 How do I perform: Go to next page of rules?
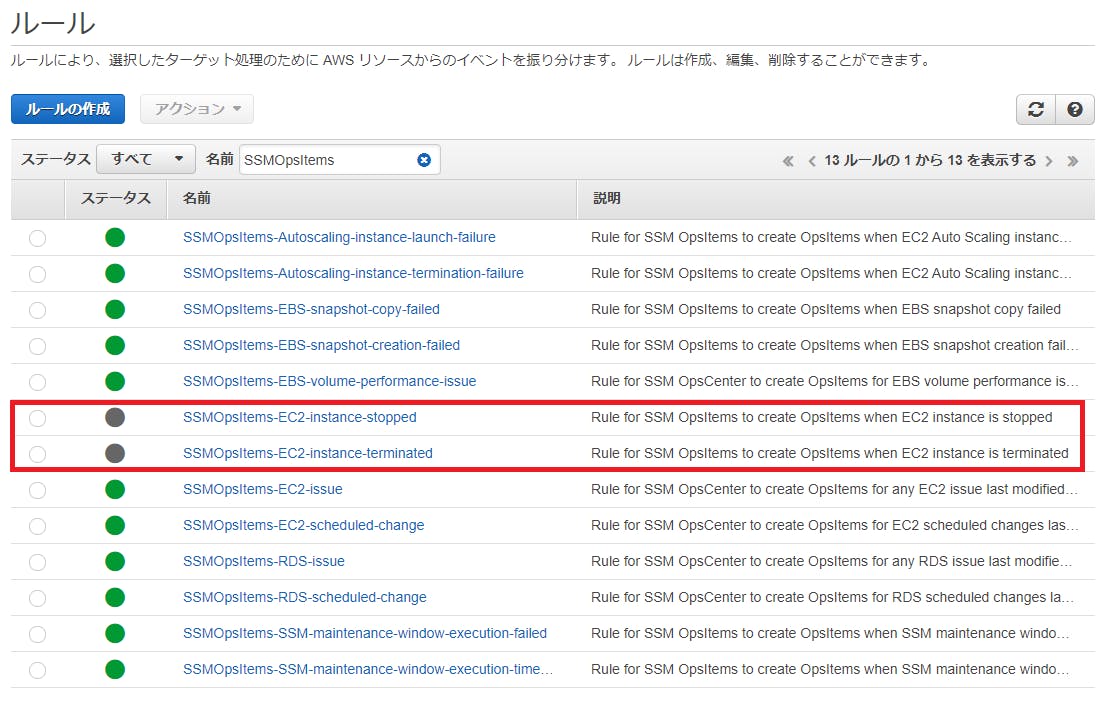tap(1049, 161)
